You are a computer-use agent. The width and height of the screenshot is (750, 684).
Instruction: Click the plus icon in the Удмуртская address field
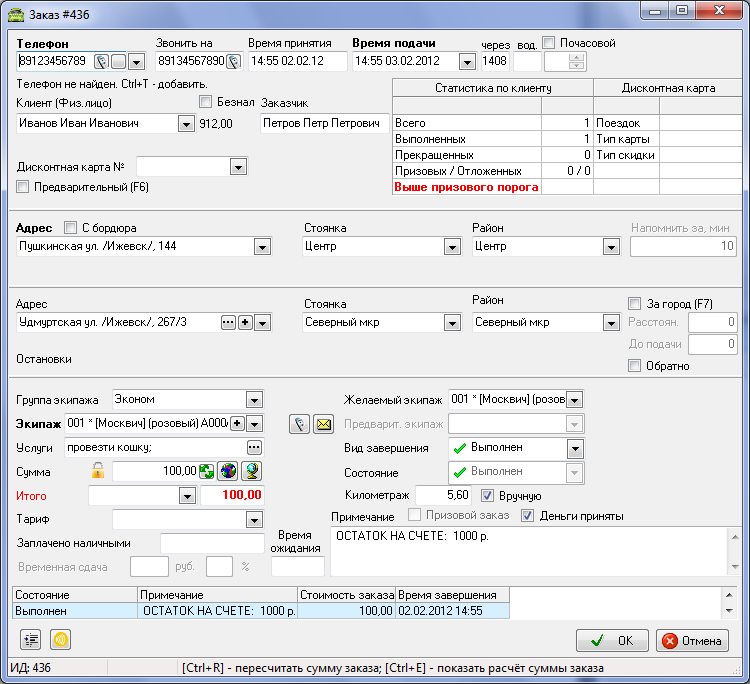pos(245,322)
